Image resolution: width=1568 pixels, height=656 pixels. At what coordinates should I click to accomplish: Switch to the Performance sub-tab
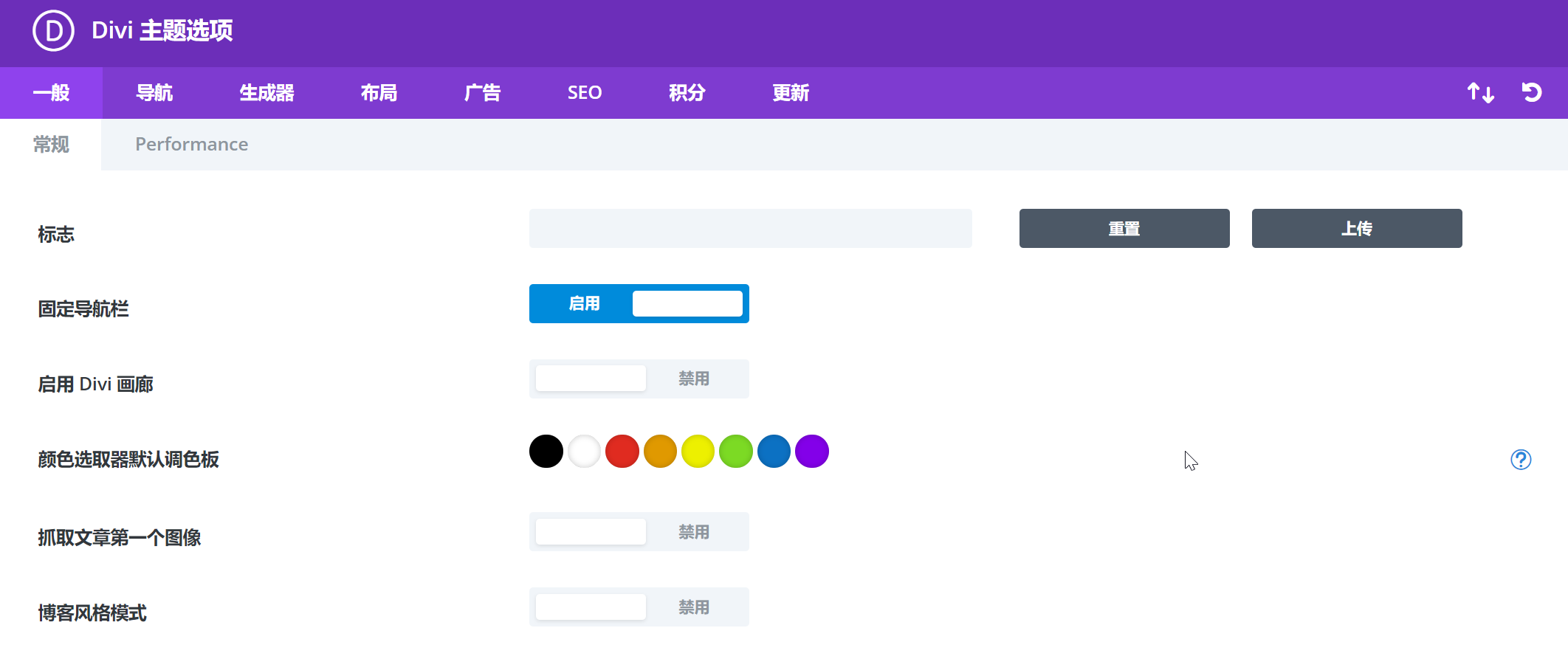pyautogui.click(x=191, y=145)
